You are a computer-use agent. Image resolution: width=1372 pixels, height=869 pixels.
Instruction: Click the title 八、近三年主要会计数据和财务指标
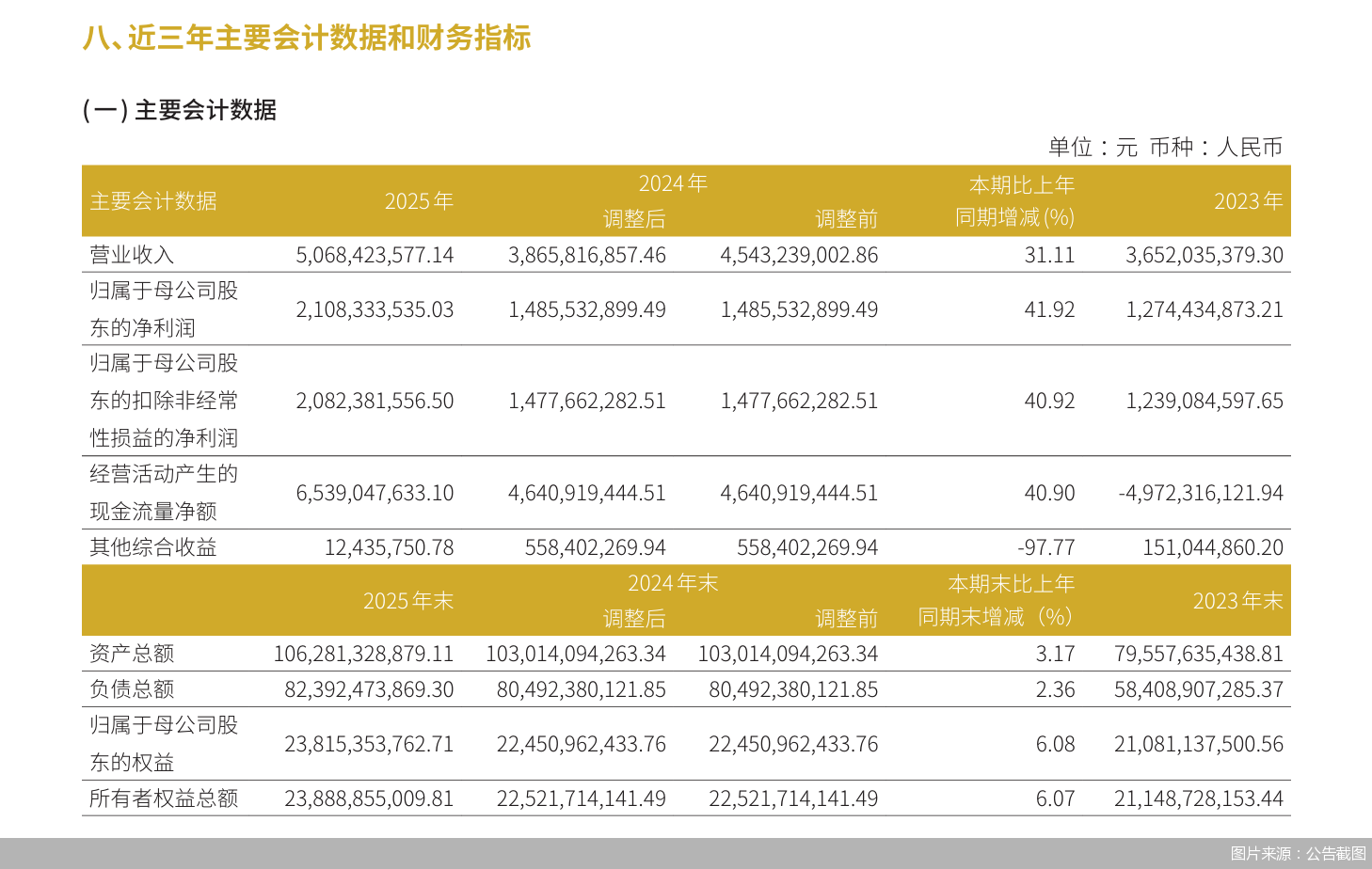pos(307,39)
